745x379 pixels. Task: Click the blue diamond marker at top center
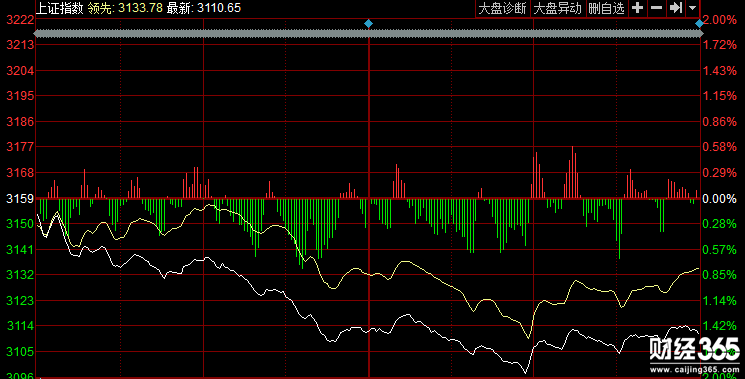tap(368, 23)
